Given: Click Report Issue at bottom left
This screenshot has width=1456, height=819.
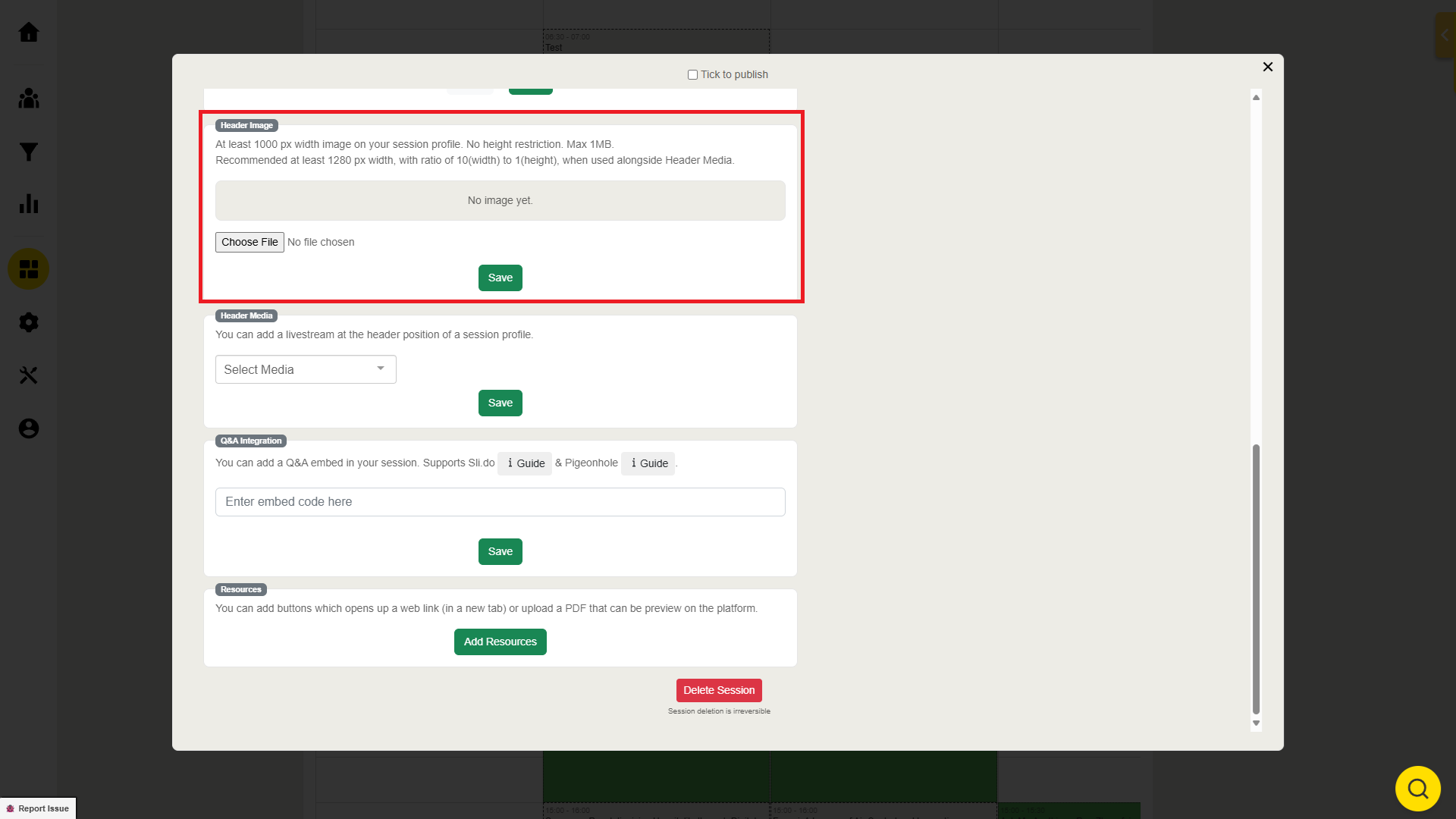Looking at the screenshot, I should pos(38,808).
